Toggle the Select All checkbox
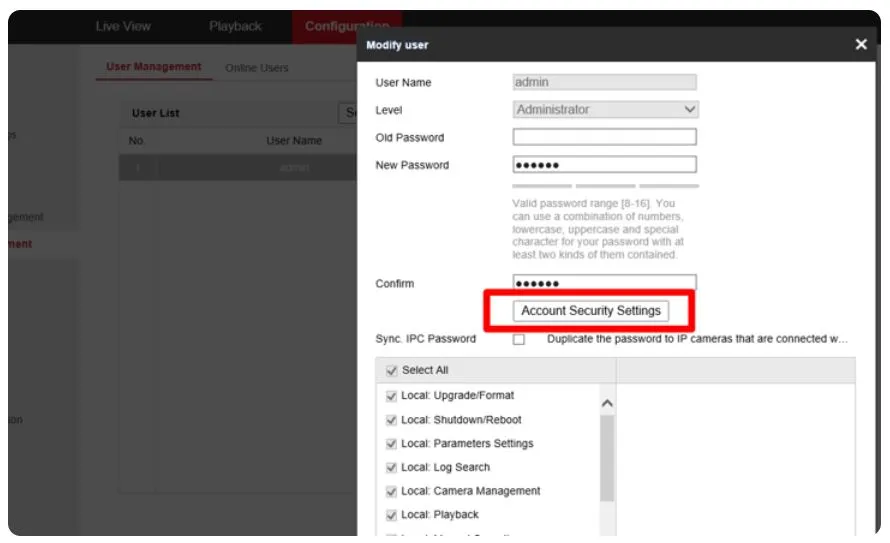Image resolution: width=890 pixels, height=543 pixels. (x=391, y=371)
